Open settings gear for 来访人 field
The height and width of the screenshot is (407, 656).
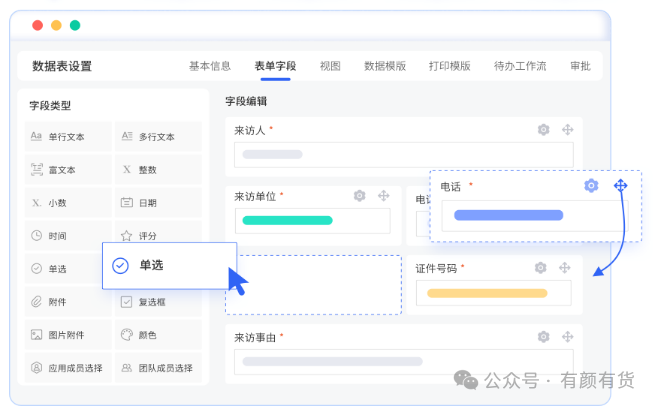coord(543,130)
